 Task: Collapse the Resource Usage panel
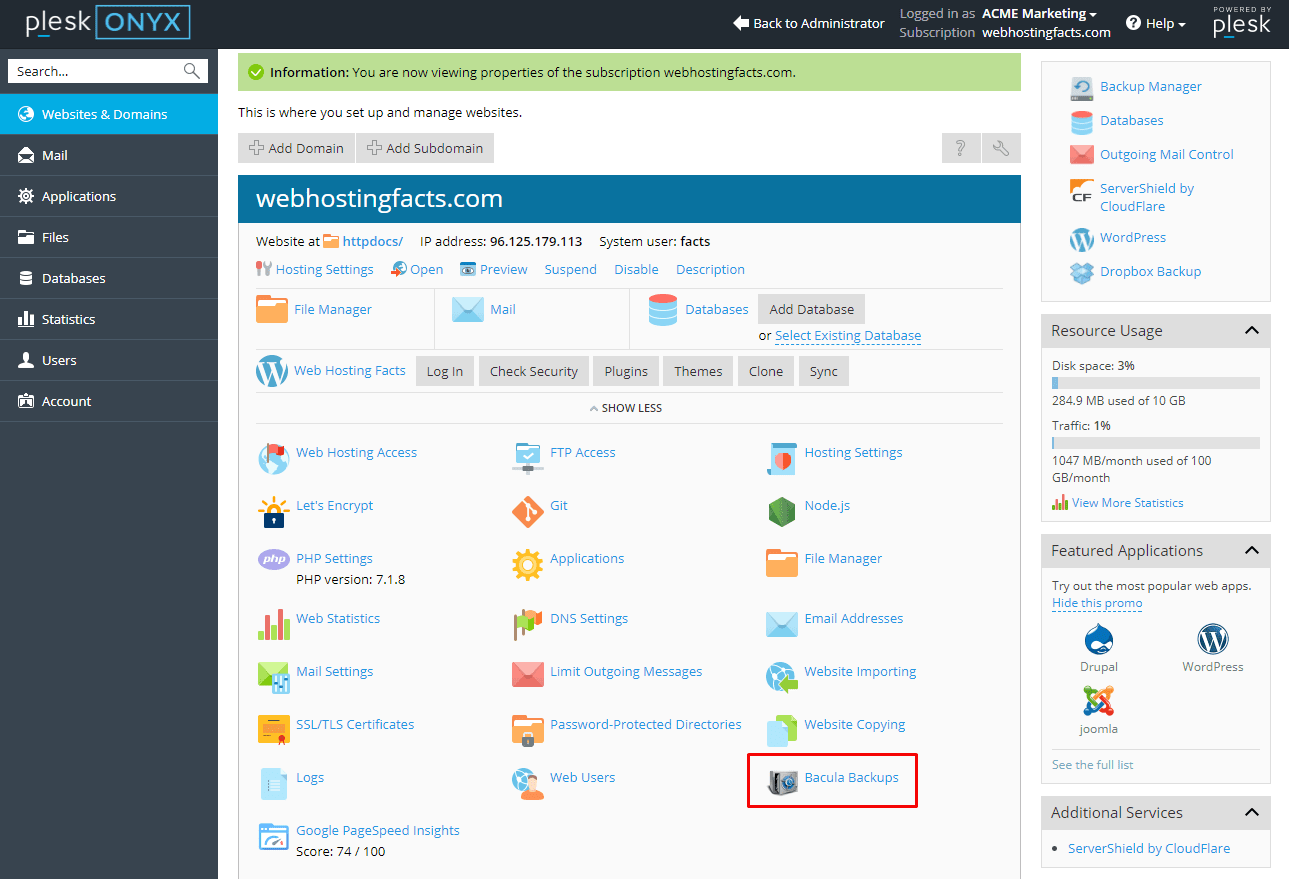pyautogui.click(x=1251, y=331)
